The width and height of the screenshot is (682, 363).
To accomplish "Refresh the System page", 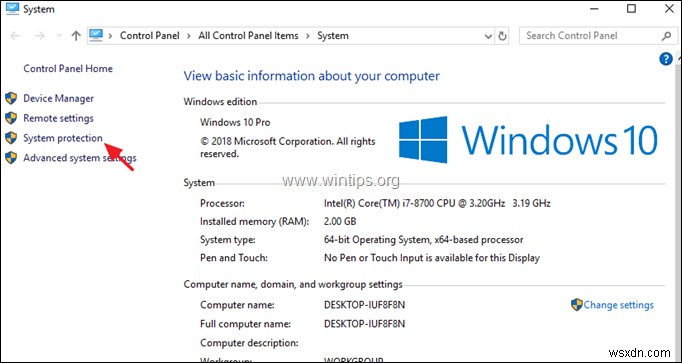I will click(x=502, y=36).
